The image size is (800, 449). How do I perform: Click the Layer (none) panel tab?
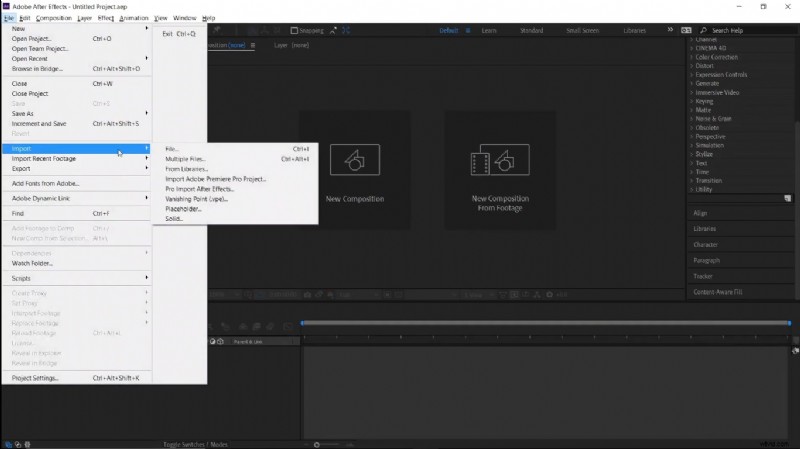[x=291, y=45]
